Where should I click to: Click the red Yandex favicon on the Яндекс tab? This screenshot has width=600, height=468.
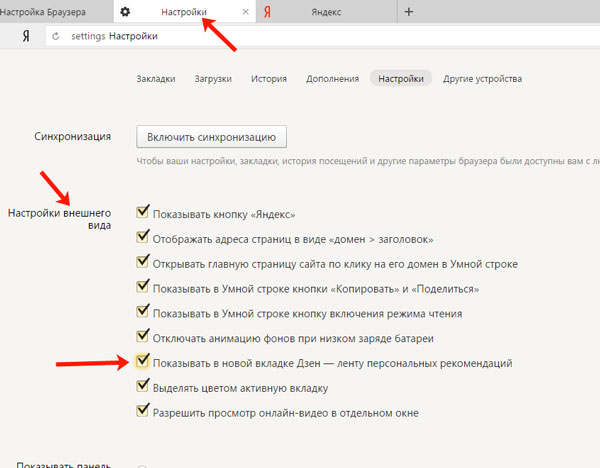click(x=268, y=12)
